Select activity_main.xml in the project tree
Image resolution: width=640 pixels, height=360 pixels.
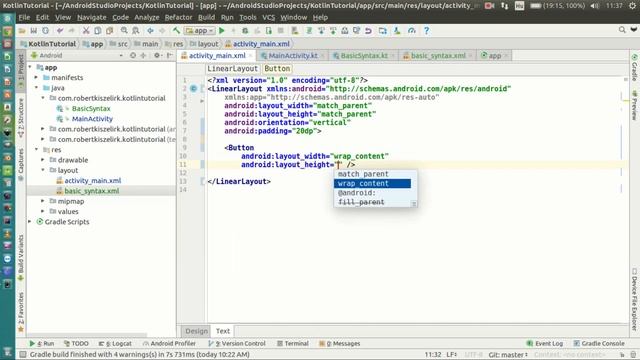93,180
